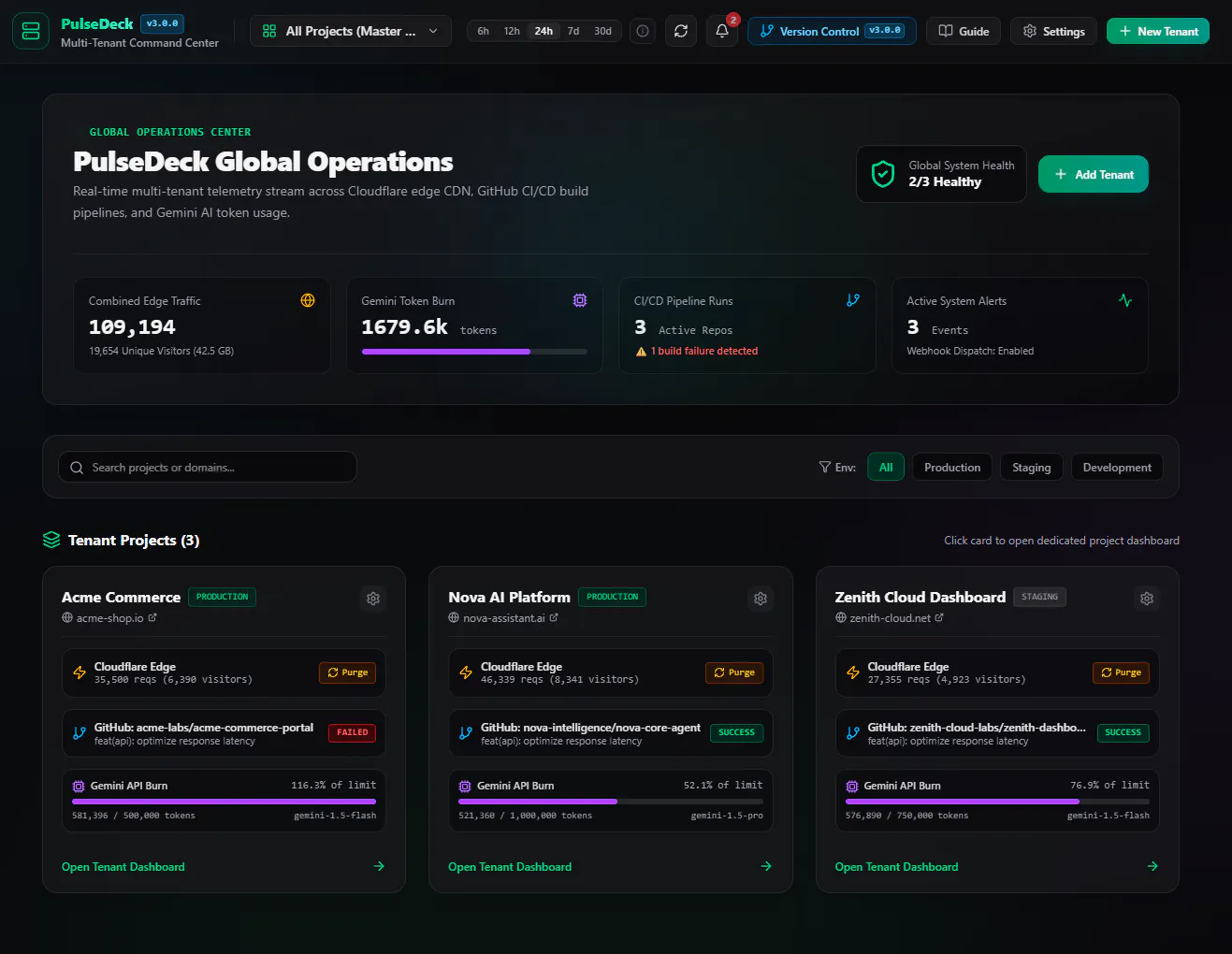Click the build failure warning triangle icon
The height and width of the screenshot is (954, 1232).
(641, 352)
